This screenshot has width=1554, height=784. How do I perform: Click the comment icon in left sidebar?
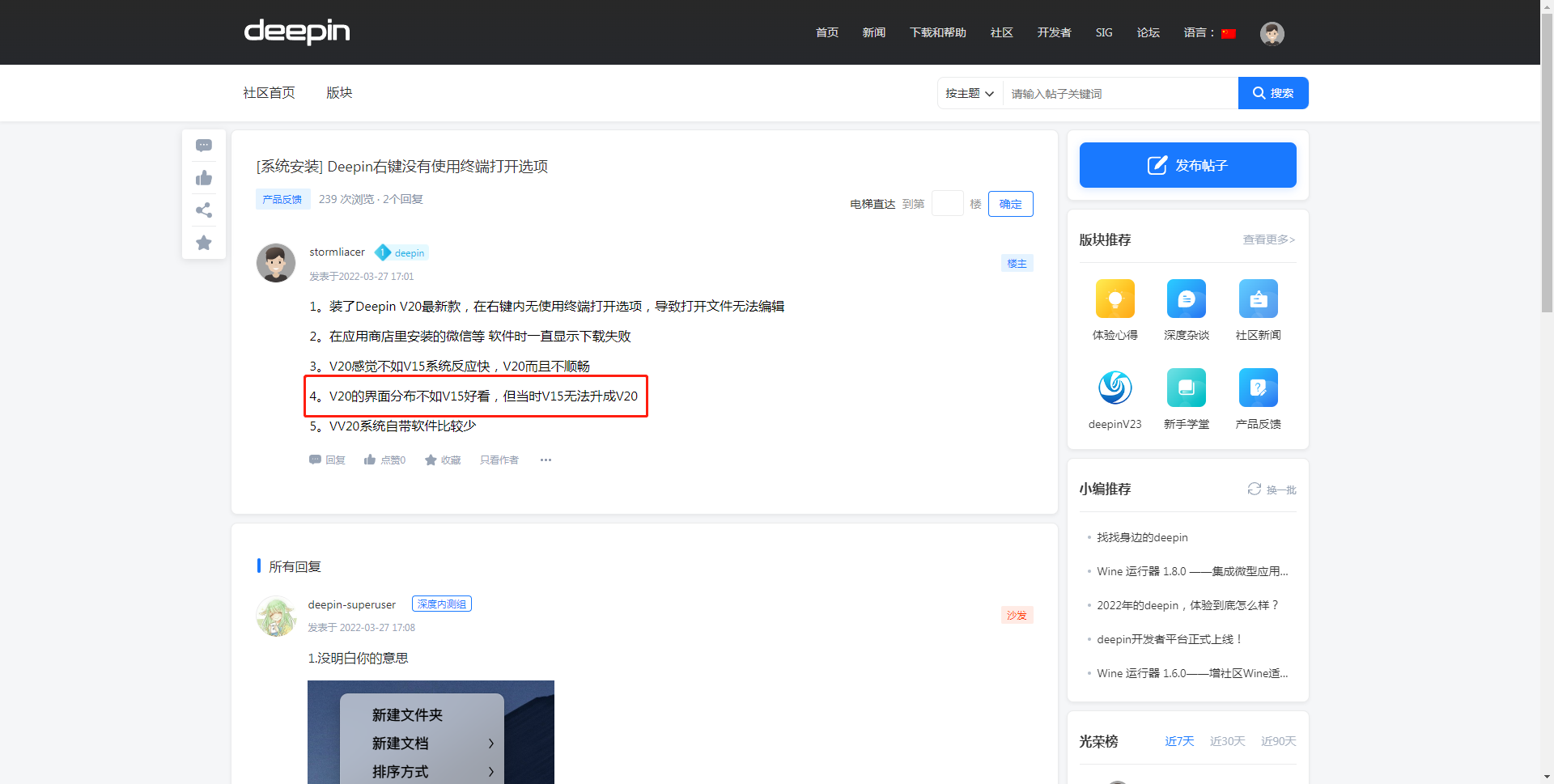[204, 146]
